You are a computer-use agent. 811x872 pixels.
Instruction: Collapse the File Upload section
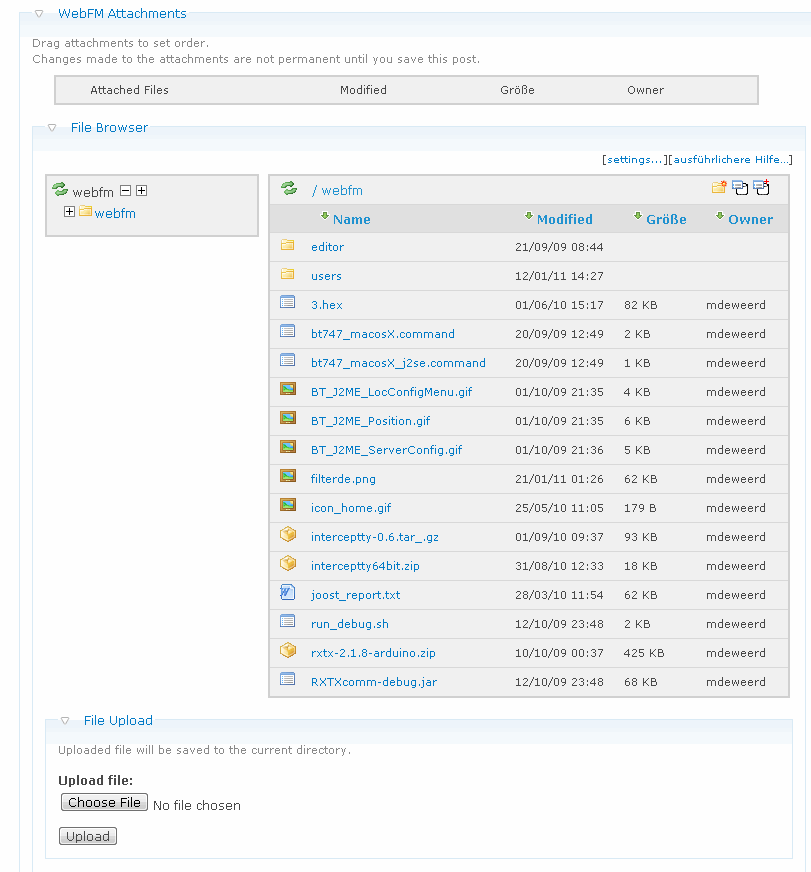[x=65, y=720]
